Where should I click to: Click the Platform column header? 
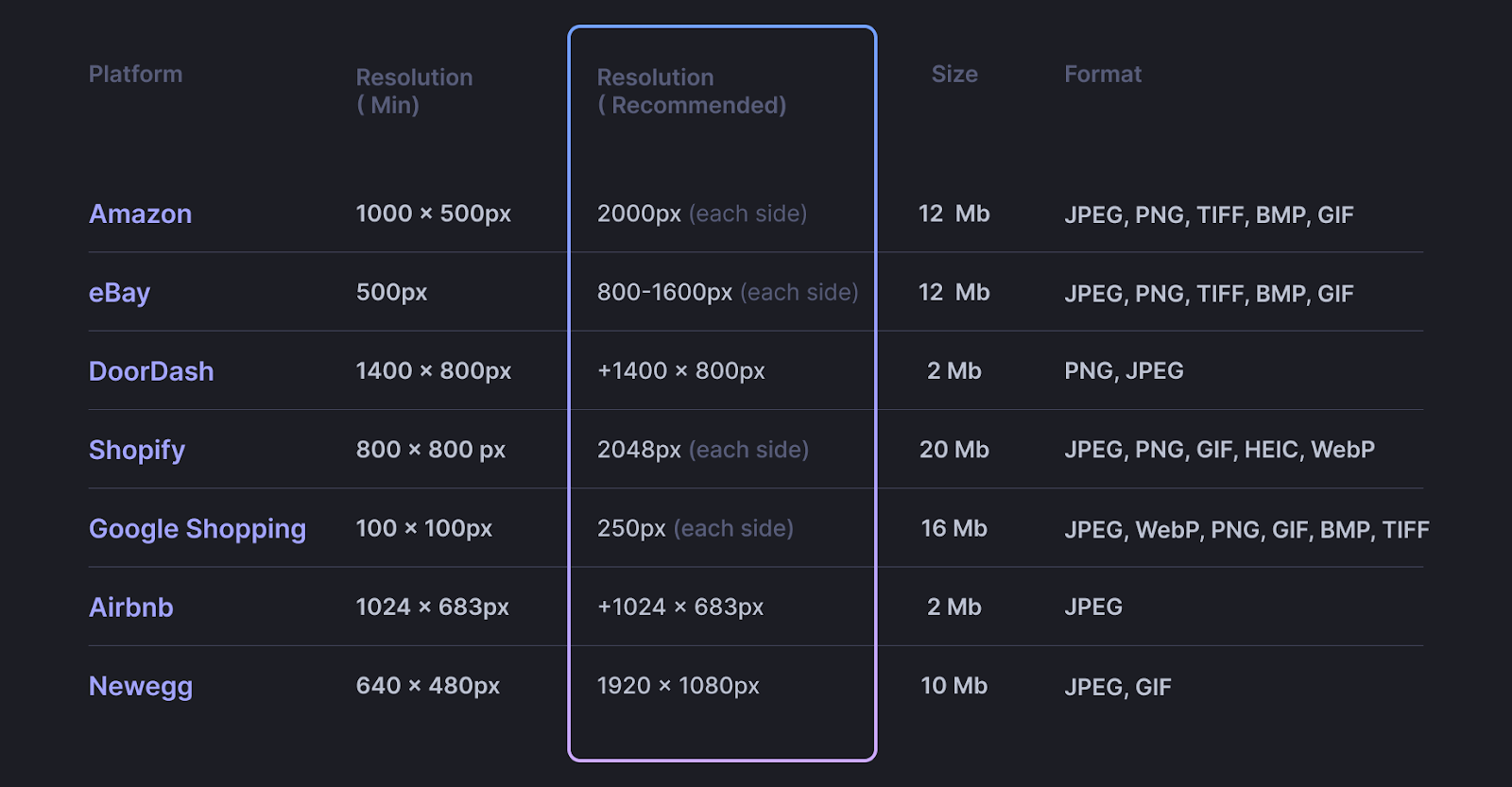pos(135,74)
